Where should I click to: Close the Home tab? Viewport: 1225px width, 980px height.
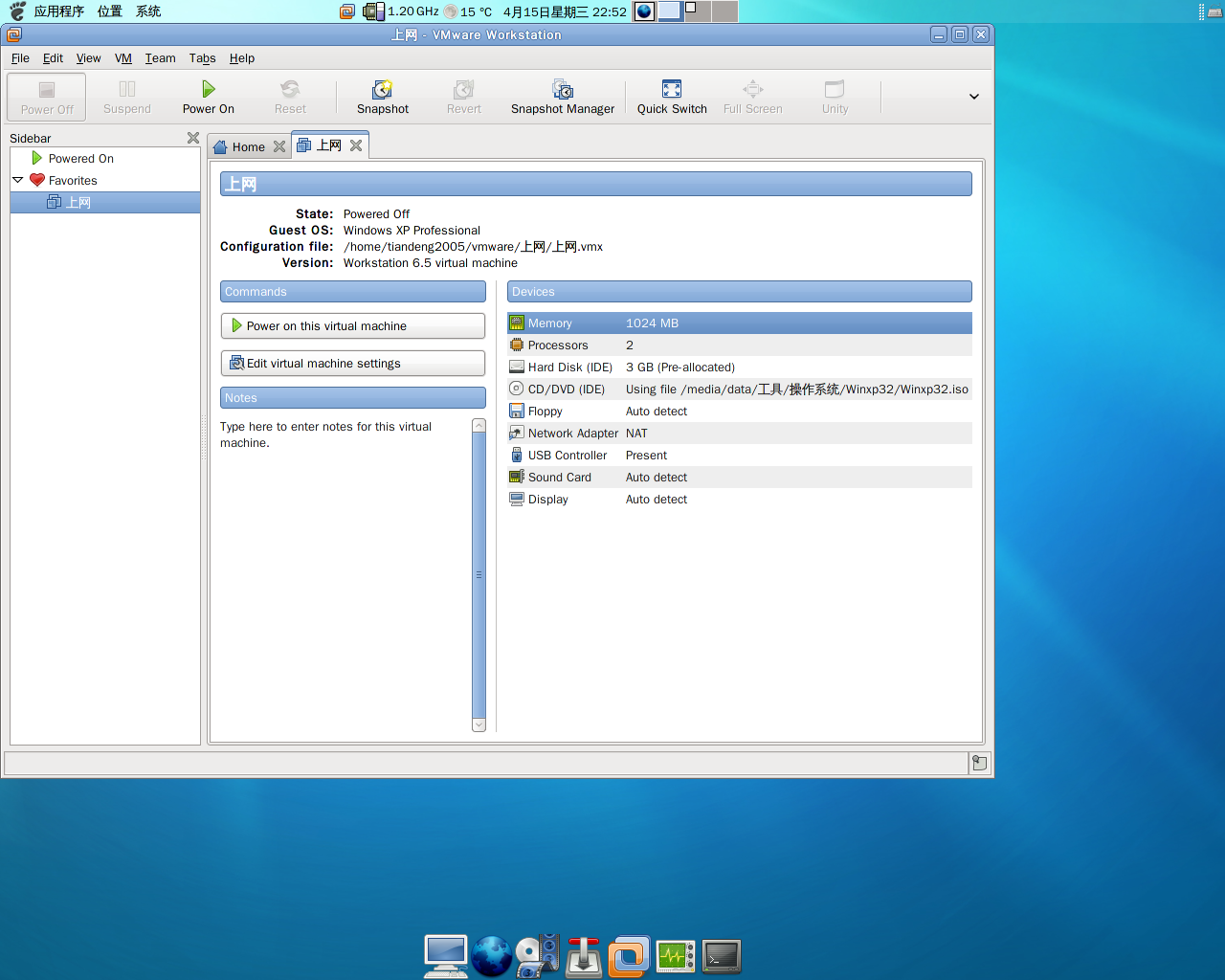pyautogui.click(x=279, y=146)
